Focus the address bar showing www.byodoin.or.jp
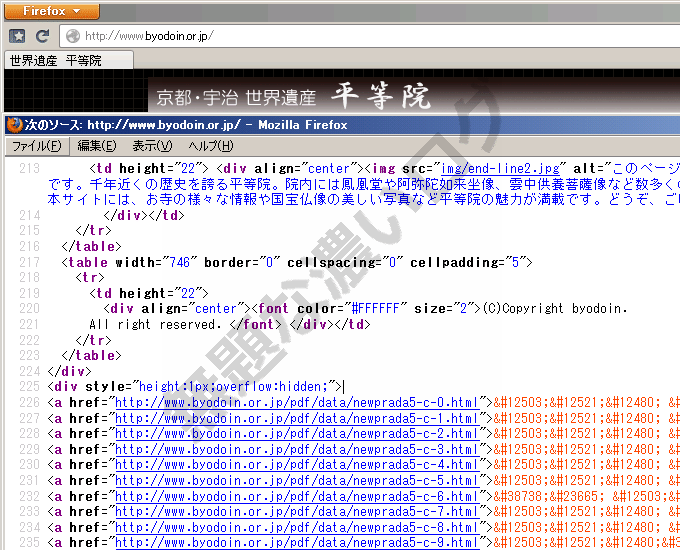Image resolution: width=680 pixels, height=550 pixels. 369,36
